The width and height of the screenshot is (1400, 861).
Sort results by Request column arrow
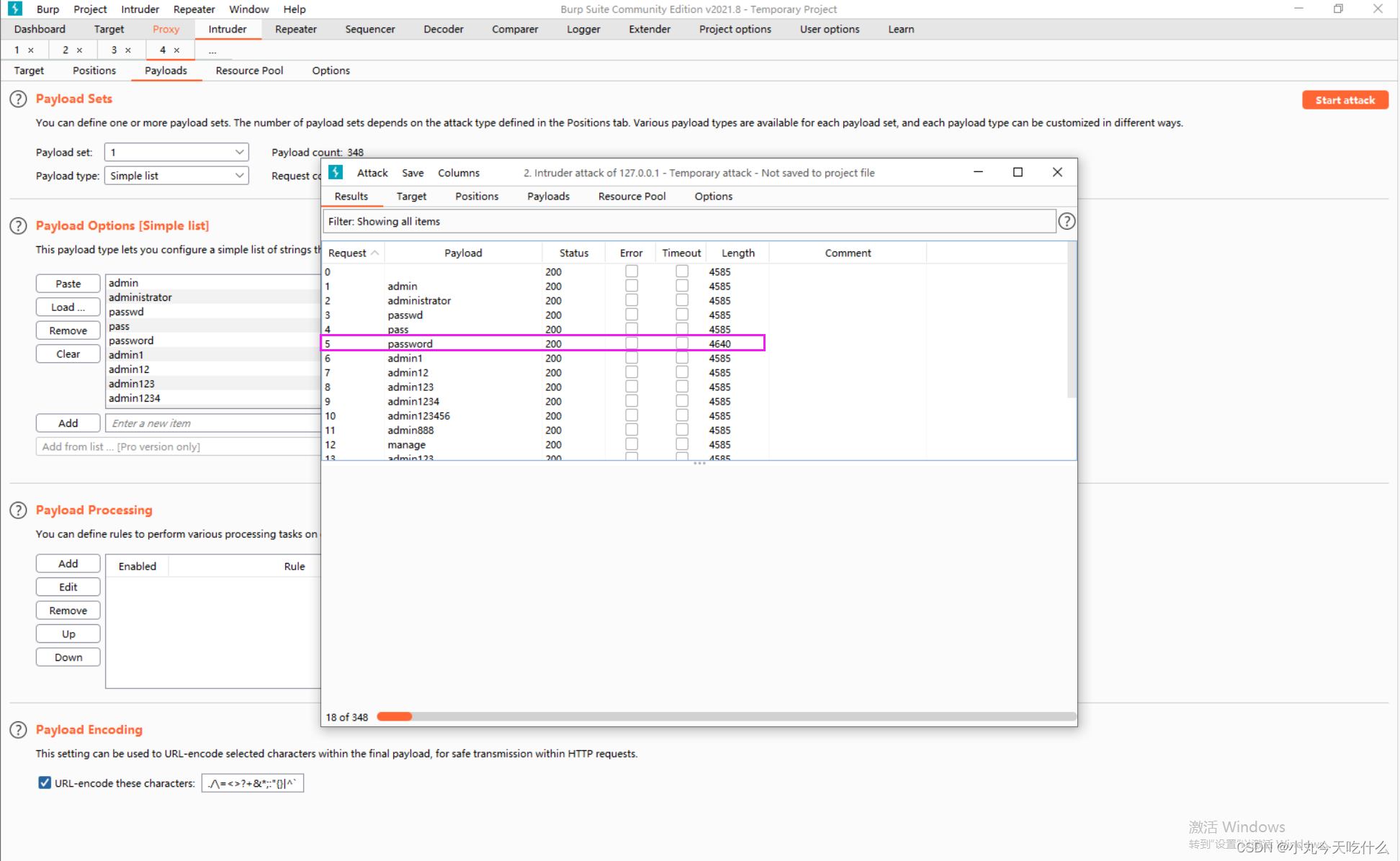click(374, 253)
